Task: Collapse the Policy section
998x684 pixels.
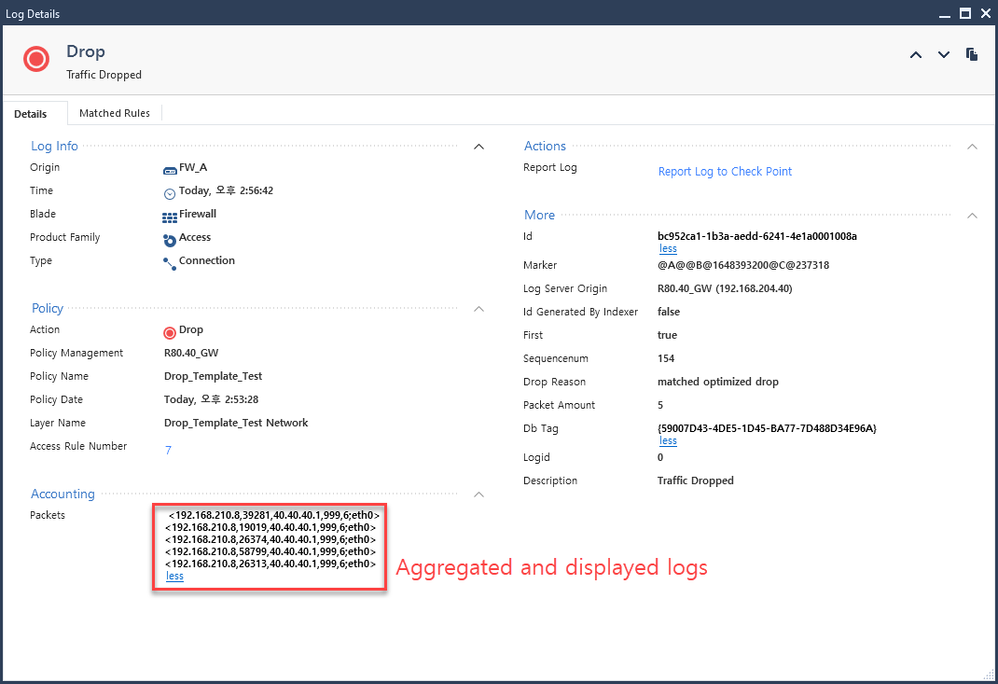Action: click(478, 309)
